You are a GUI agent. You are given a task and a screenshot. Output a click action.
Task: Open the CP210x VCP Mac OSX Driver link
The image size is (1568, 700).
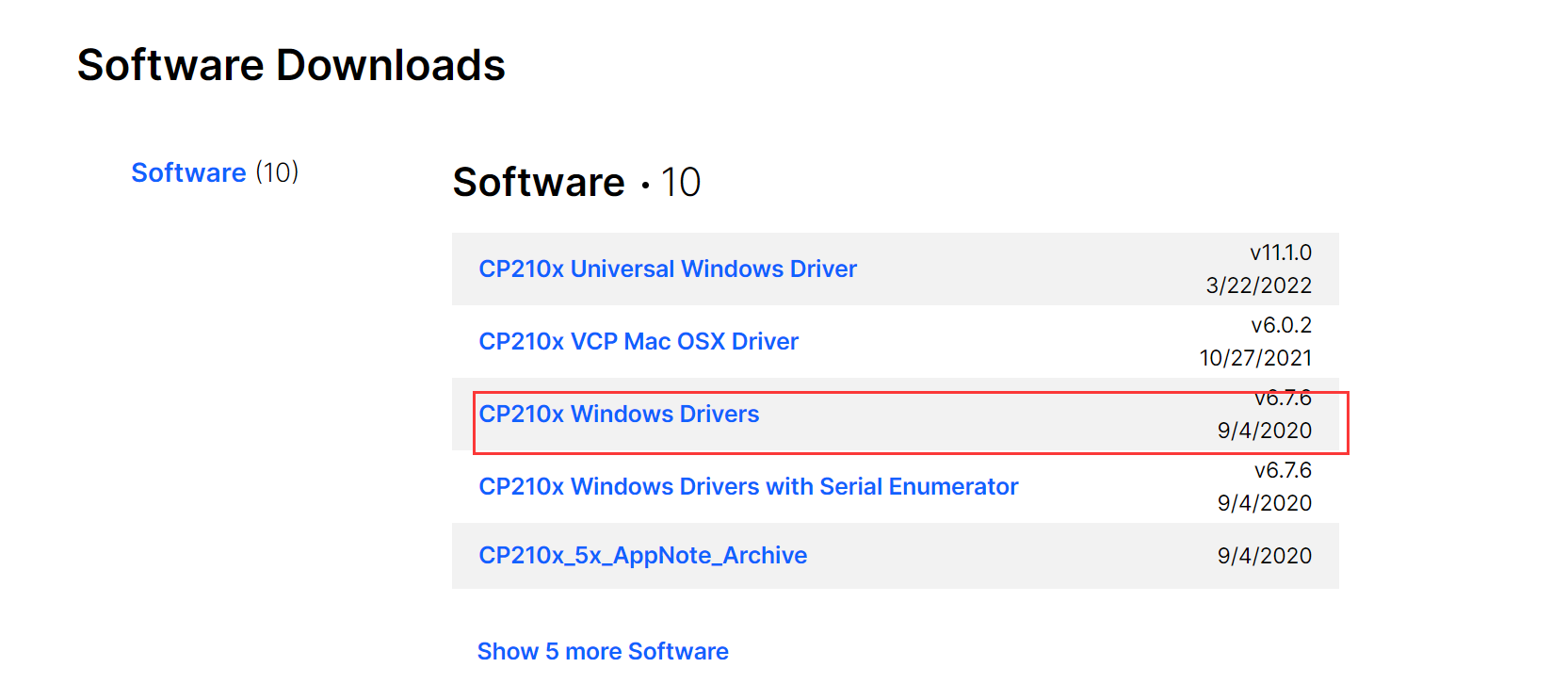point(638,341)
